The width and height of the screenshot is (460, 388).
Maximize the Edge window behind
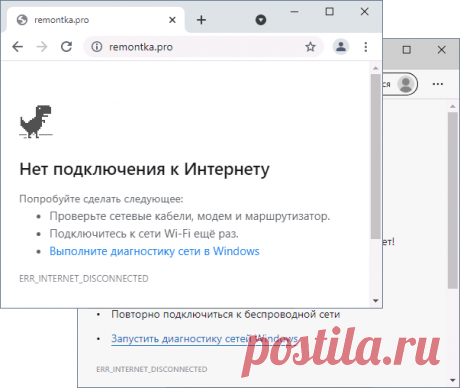[406, 50]
